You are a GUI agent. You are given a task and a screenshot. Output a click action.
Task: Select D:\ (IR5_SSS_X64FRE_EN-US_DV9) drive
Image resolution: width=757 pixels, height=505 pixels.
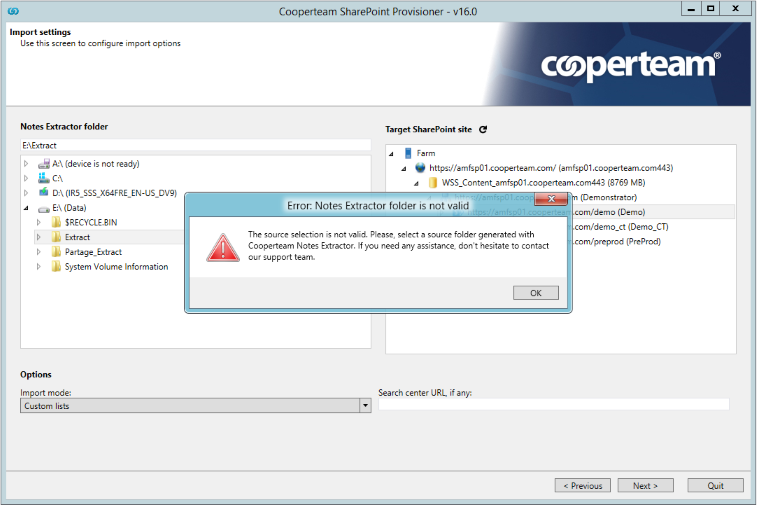(x=114, y=193)
